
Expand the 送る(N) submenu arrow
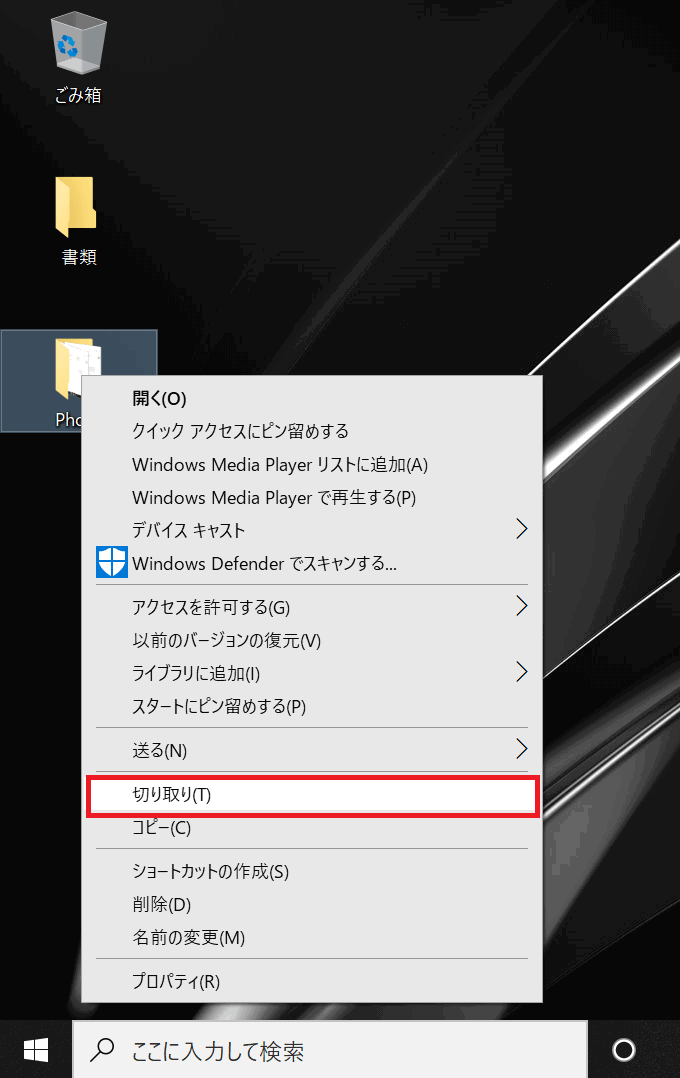pyautogui.click(x=522, y=749)
